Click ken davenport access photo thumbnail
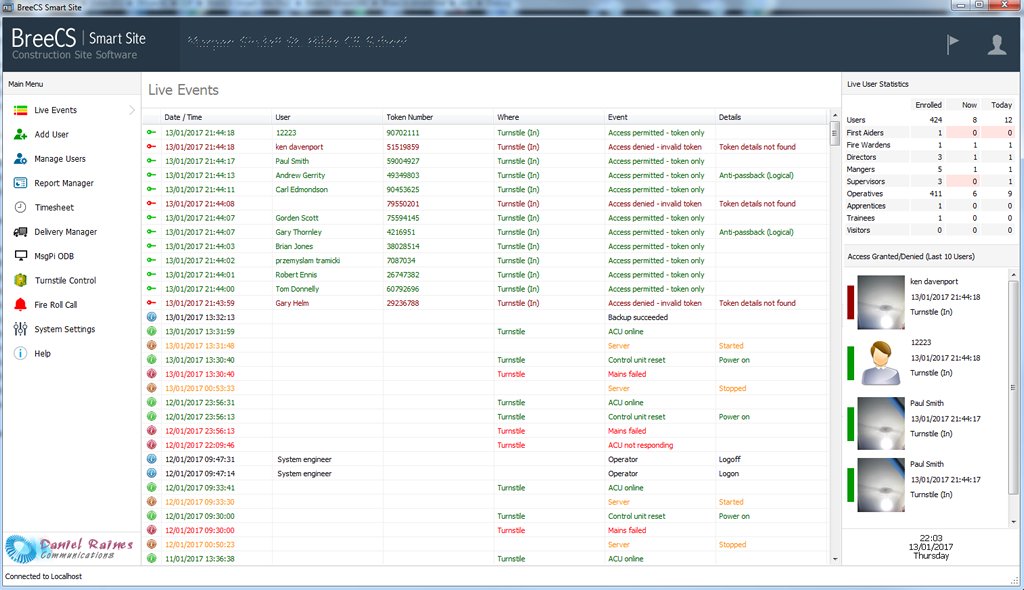Viewport: 1024px width, 590px height. [x=880, y=302]
